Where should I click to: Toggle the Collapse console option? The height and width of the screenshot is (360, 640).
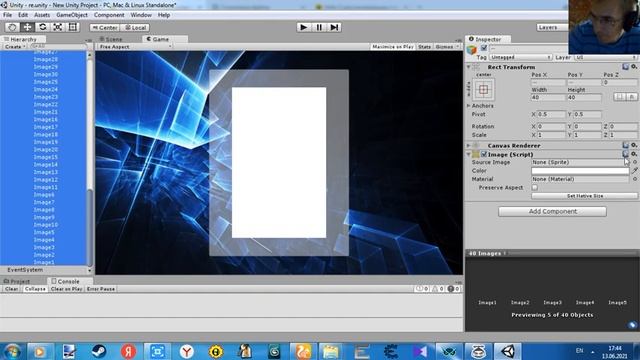pyautogui.click(x=35, y=289)
